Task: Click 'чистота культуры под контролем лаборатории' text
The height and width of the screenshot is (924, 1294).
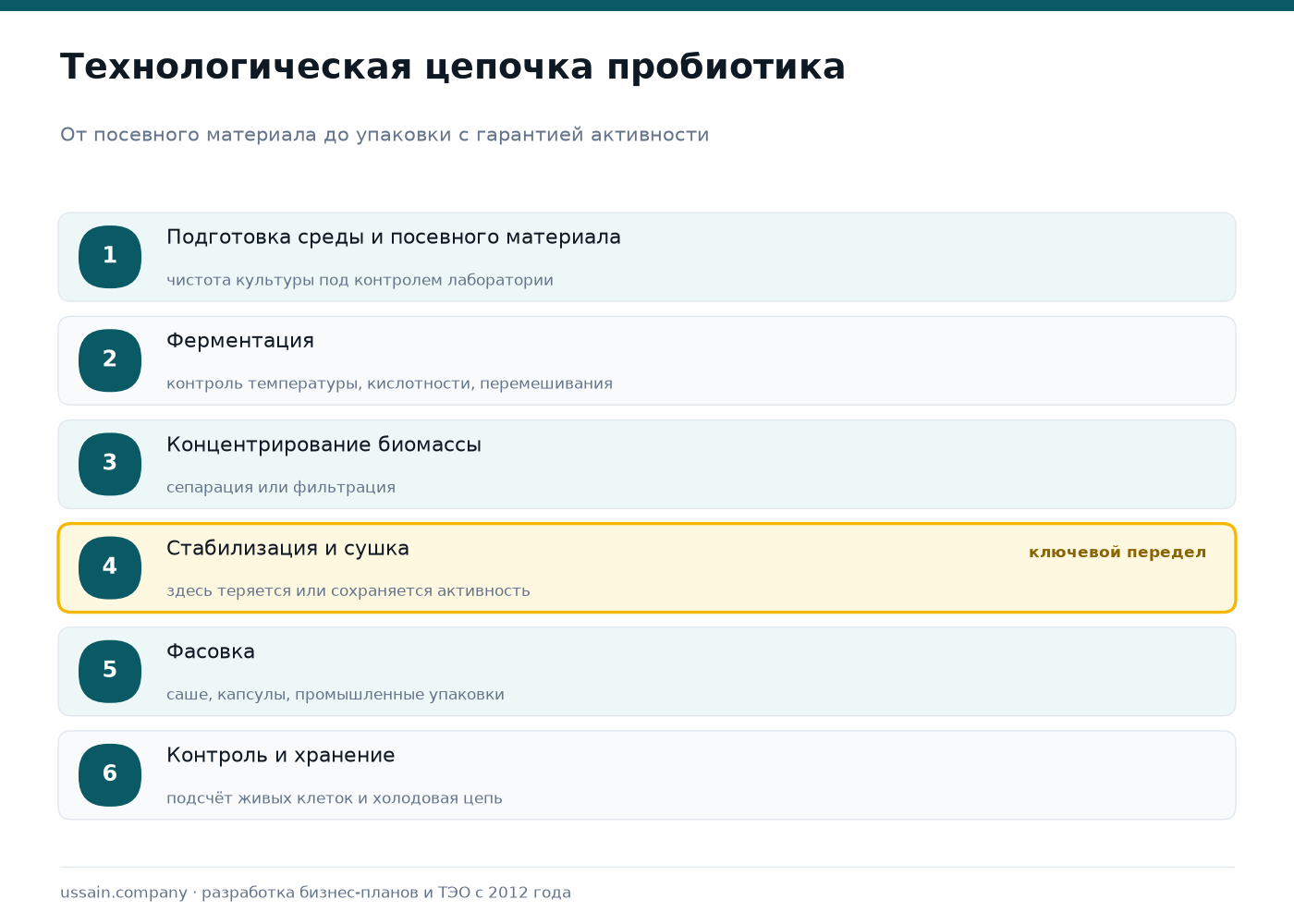Action: pyautogui.click(x=360, y=280)
